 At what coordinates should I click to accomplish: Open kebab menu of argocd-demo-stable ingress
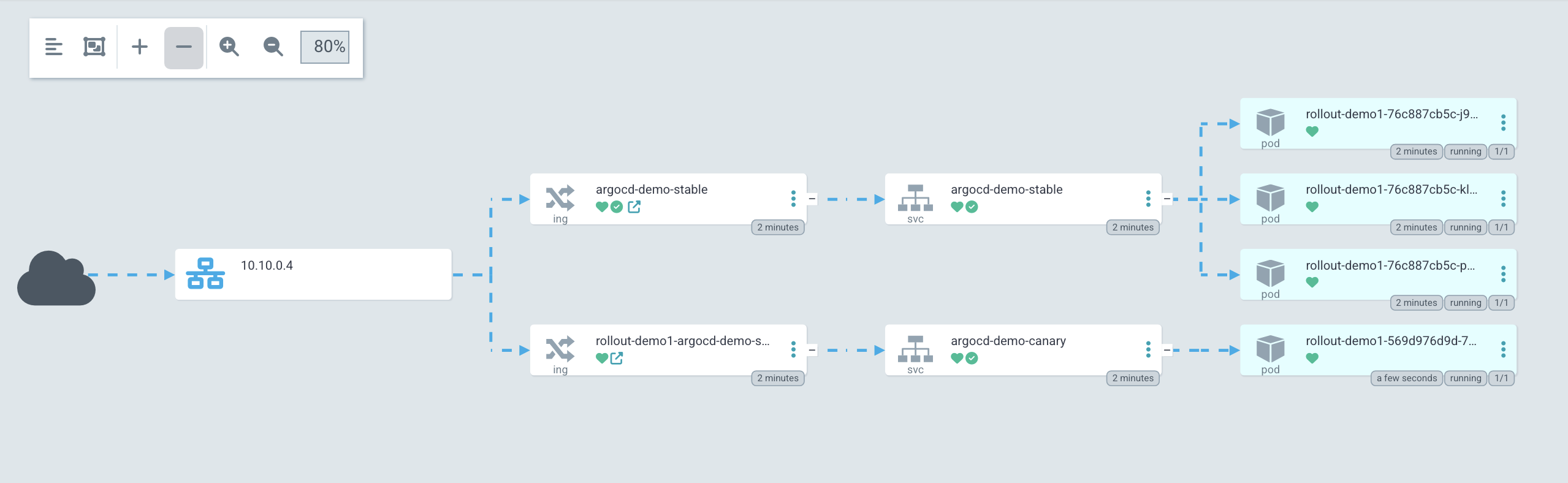point(793,199)
